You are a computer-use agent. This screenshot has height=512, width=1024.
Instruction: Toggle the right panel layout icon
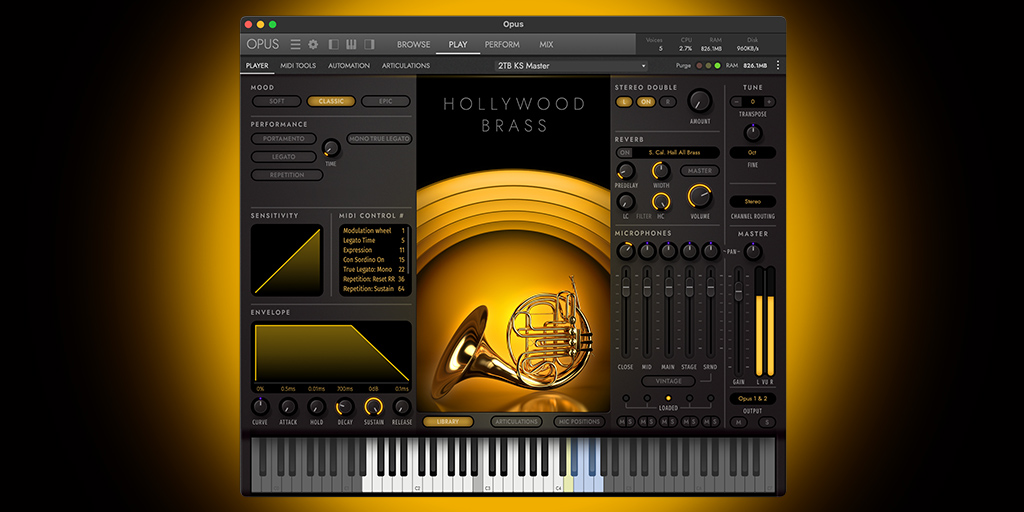point(369,44)
